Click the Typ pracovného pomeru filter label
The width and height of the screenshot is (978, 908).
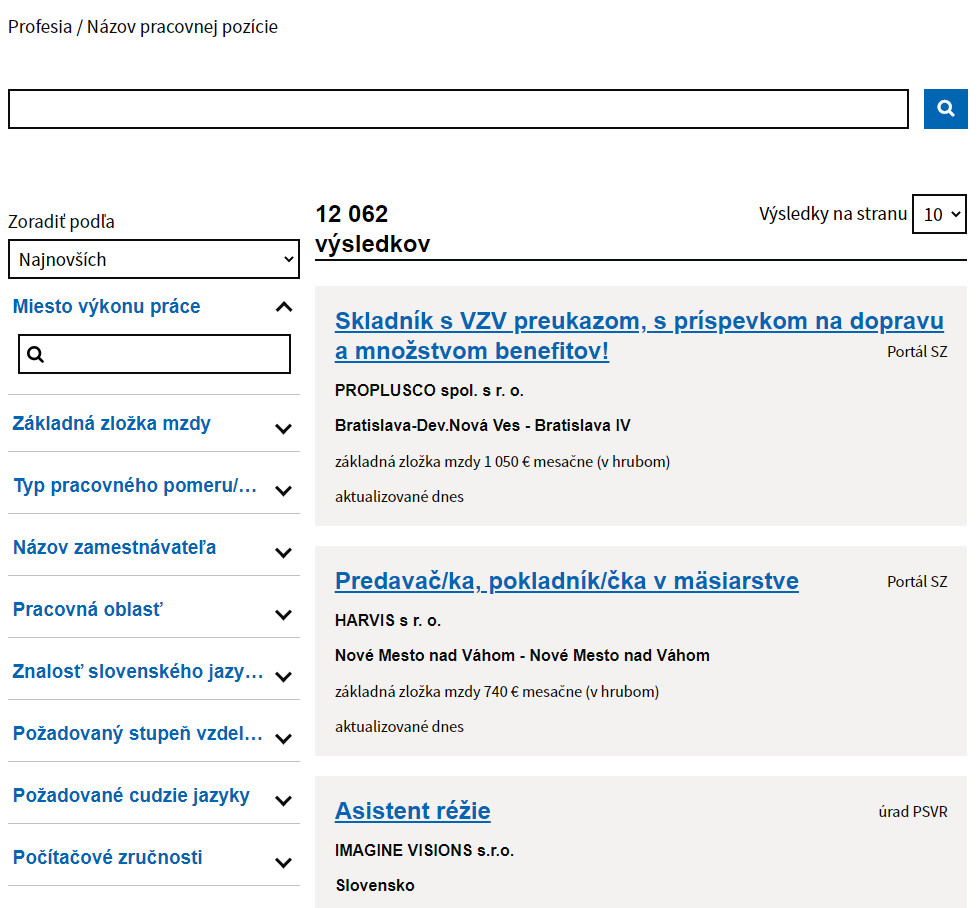[135, 485]
